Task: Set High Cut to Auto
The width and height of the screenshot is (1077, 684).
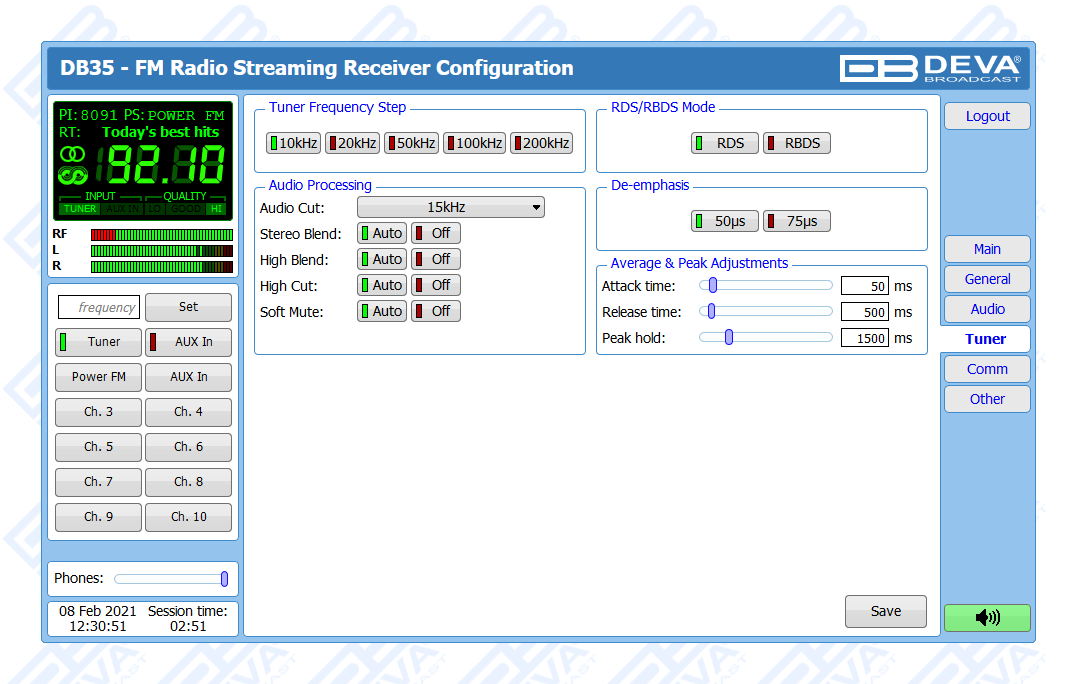Action: pos(382,285)
